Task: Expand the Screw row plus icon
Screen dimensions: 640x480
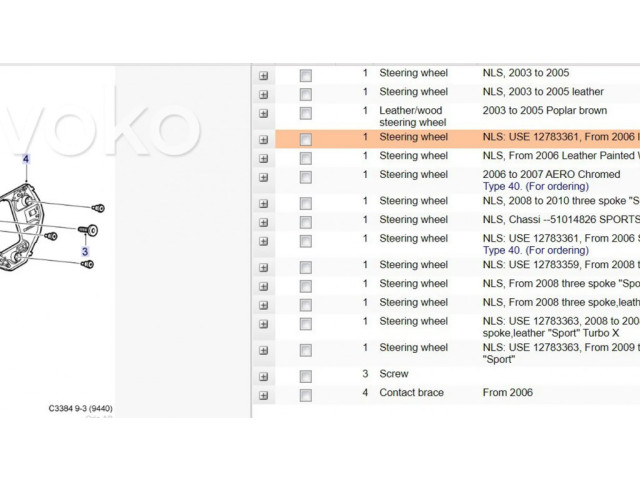Action: pyautogui.click(x=264, y=377)
